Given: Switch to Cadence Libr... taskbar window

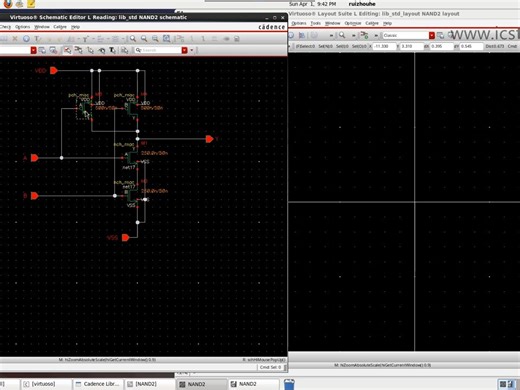Looking at the screenshot, I should click(98, 384).
